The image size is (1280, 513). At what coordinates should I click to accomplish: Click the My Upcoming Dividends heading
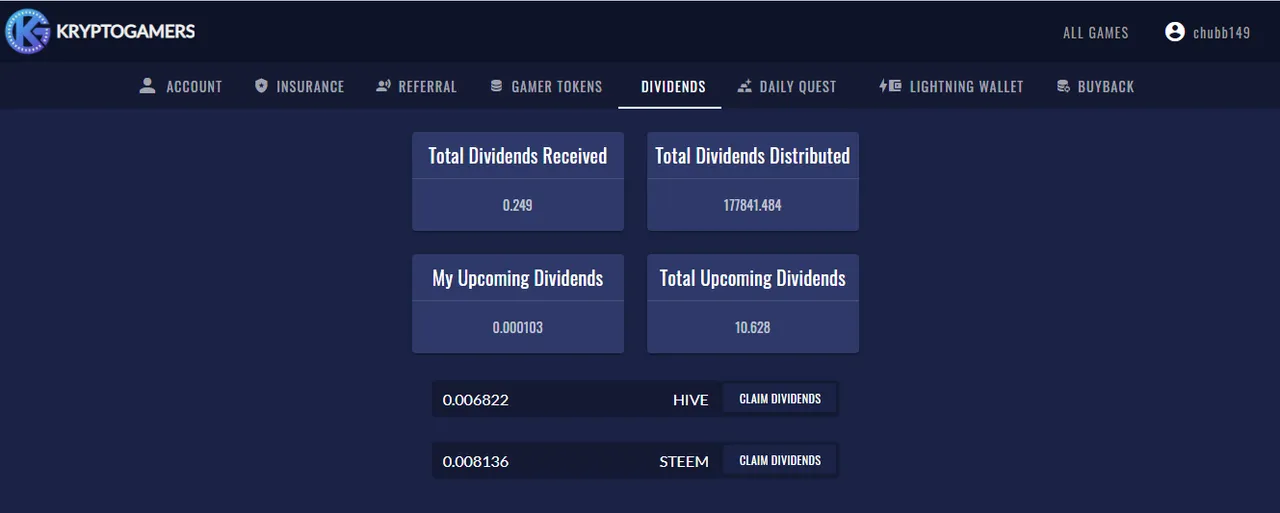[518, 278]
